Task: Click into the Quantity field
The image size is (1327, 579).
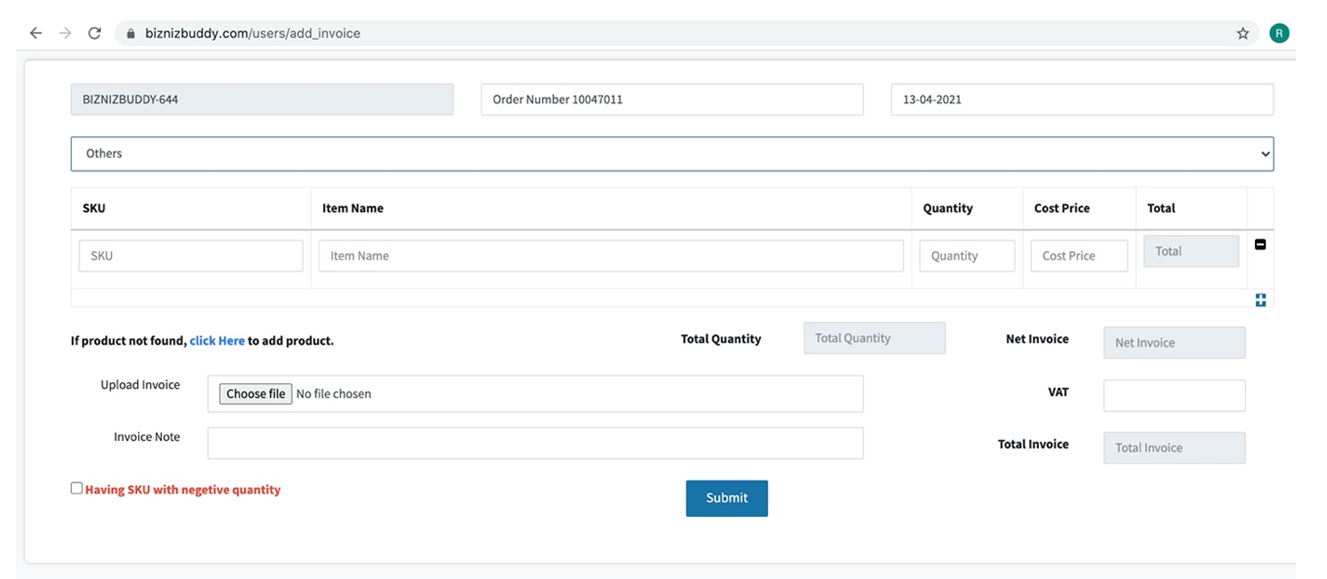Action: (x=967, y=256)
